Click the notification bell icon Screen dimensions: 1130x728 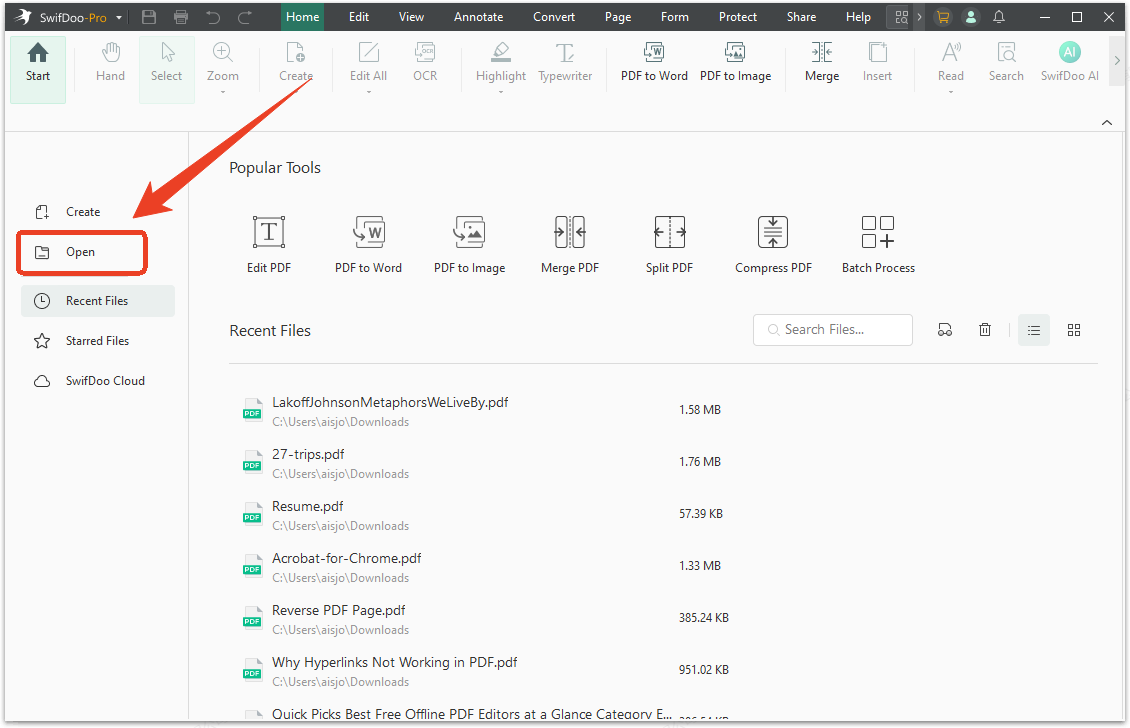point(999,17)
